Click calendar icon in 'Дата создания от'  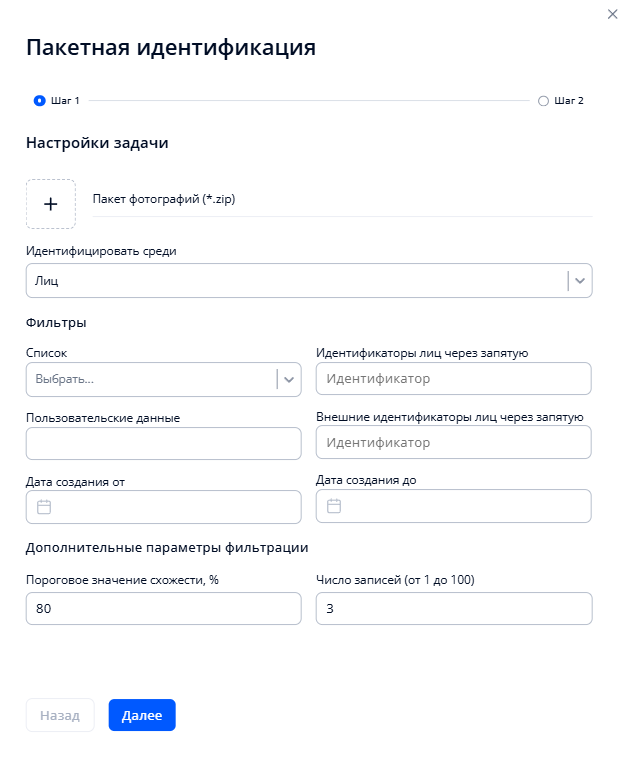(44, 507)
